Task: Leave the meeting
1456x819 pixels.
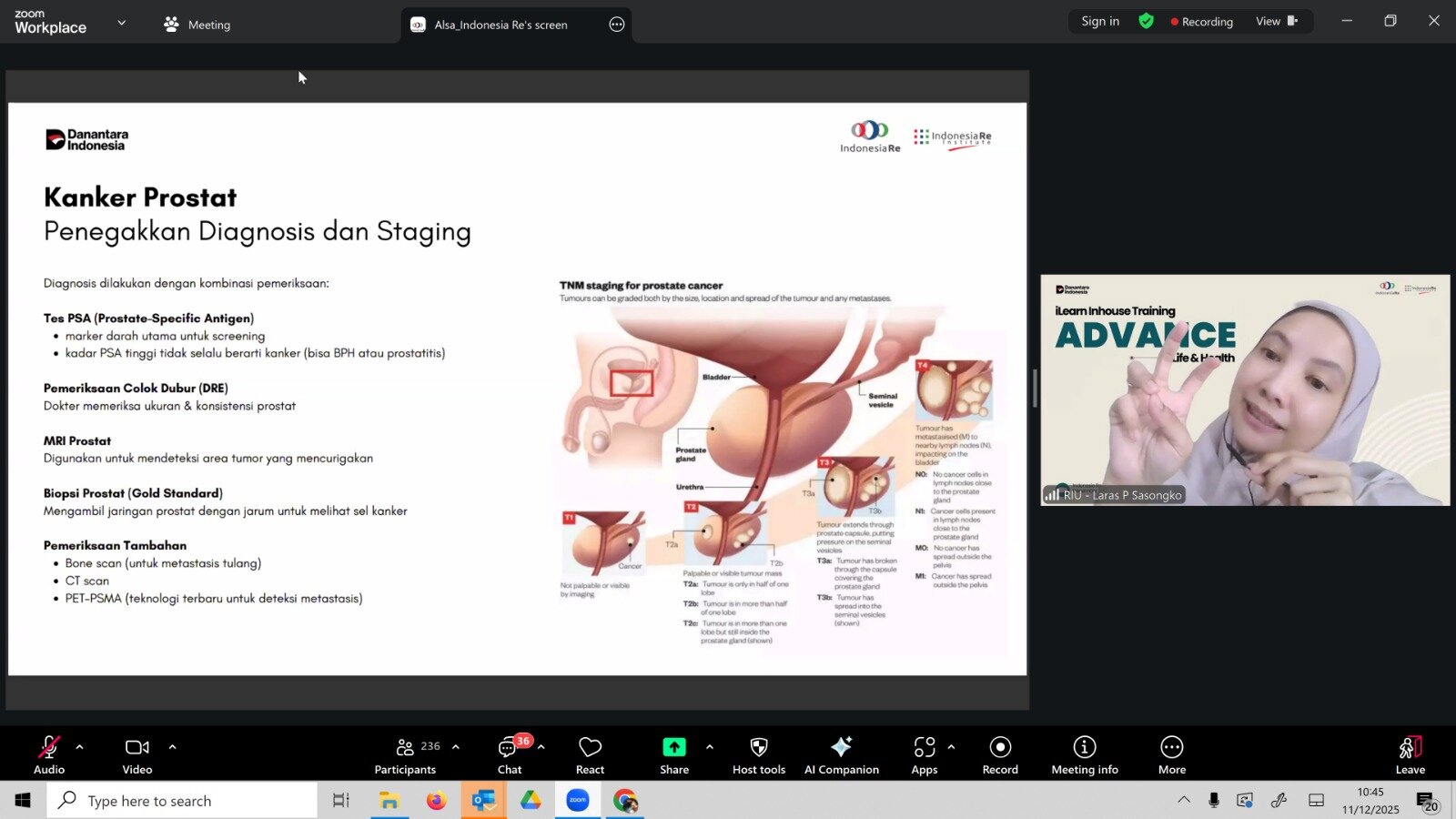Action: click(x=1410, y=754)
